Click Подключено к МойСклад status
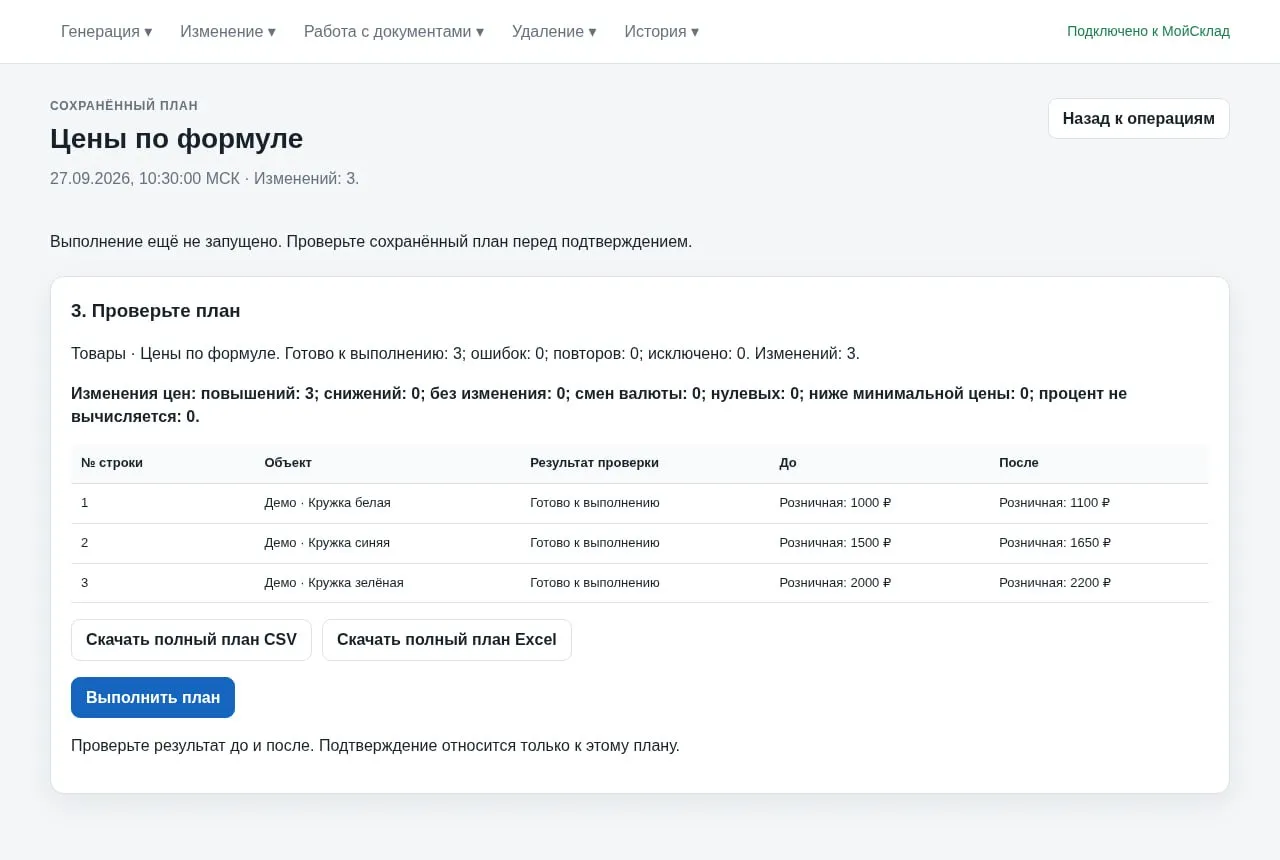 click(1148, 31)
